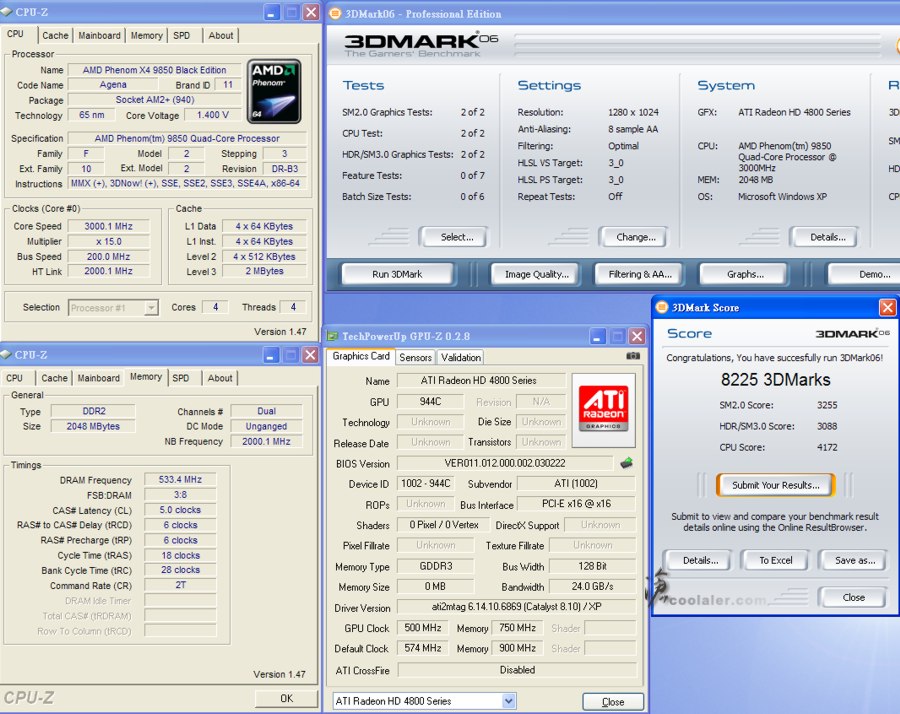
Task: Click the GPU-Z BIOS save chip icon
Action: click(626, 463)
